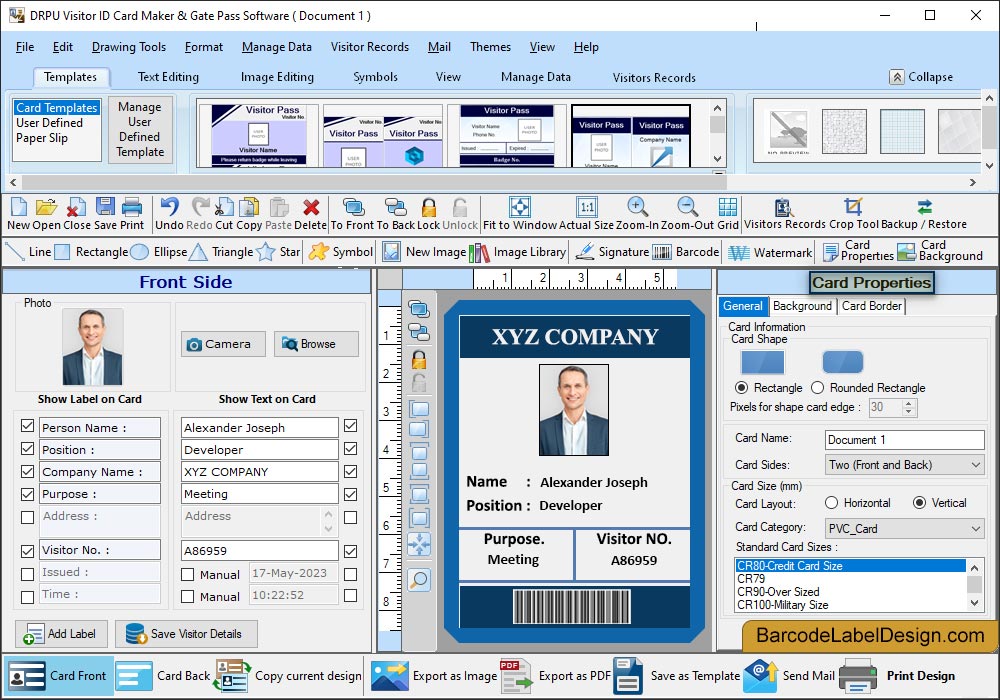Enable the Issued label checkbox
This screenshot has height=700, width=1000.
coord(27,574)
